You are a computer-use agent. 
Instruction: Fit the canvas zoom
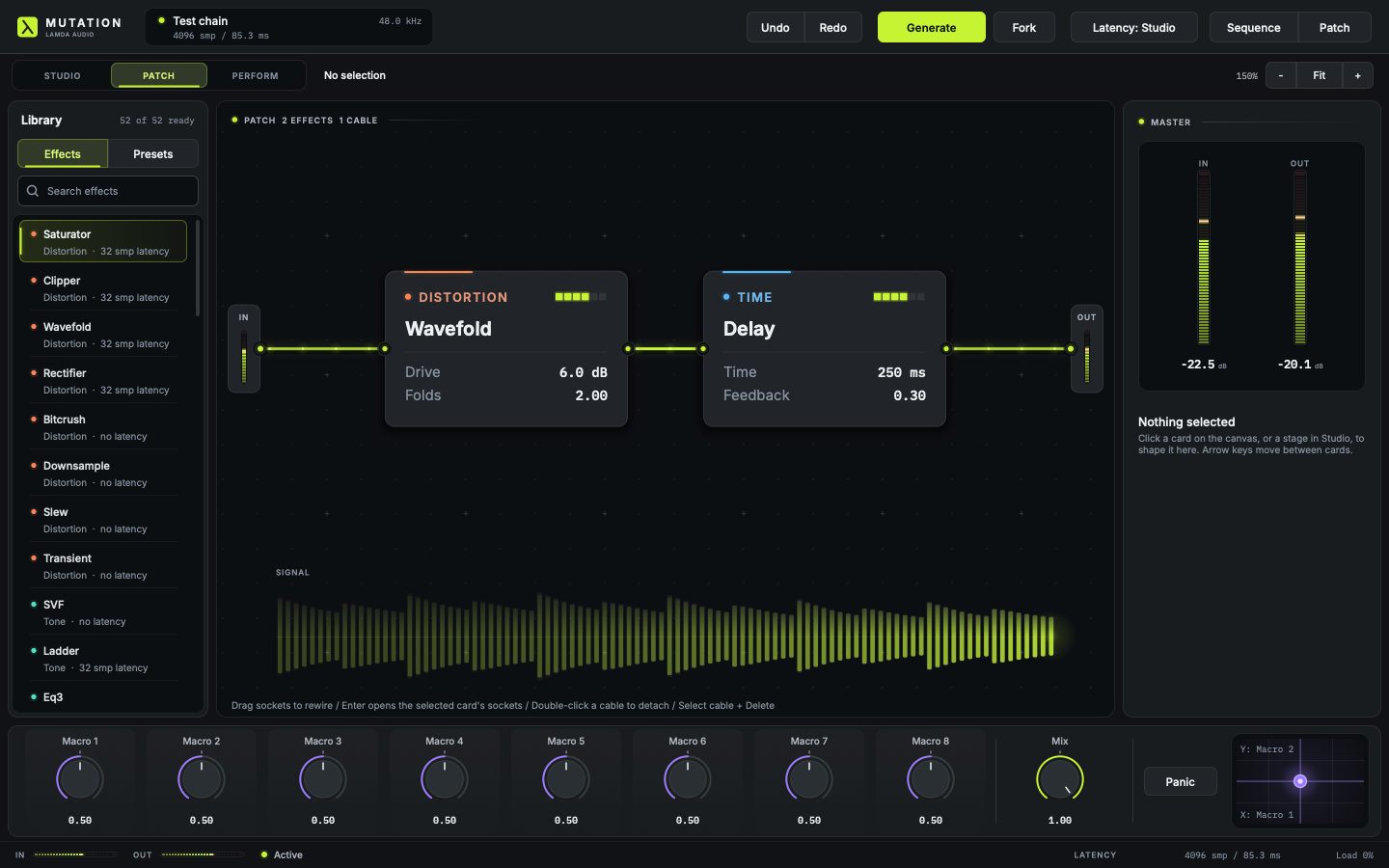point(1320,75)
